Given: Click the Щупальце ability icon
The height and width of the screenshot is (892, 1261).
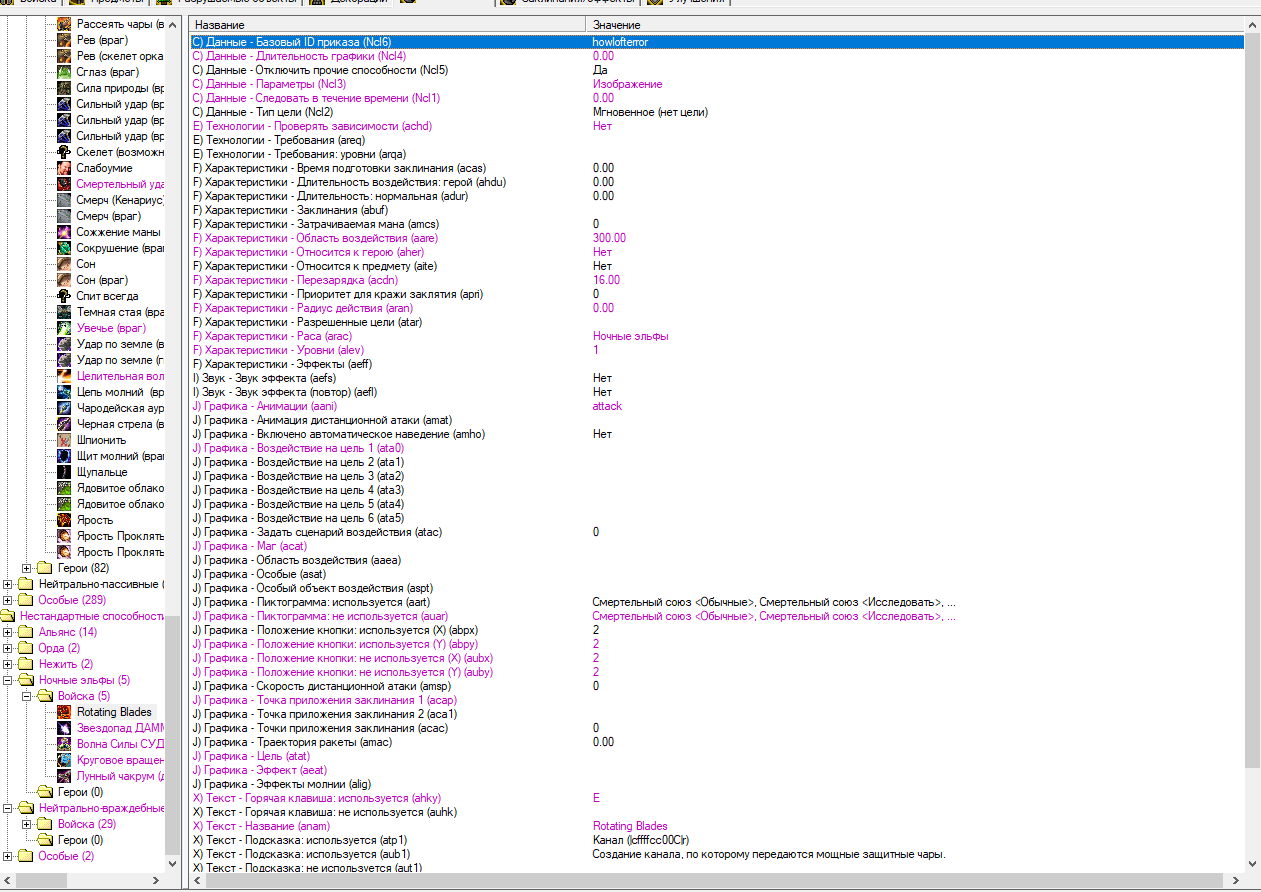Looking at the screenshot, I should pyautogui.click(x=64, y=472).
